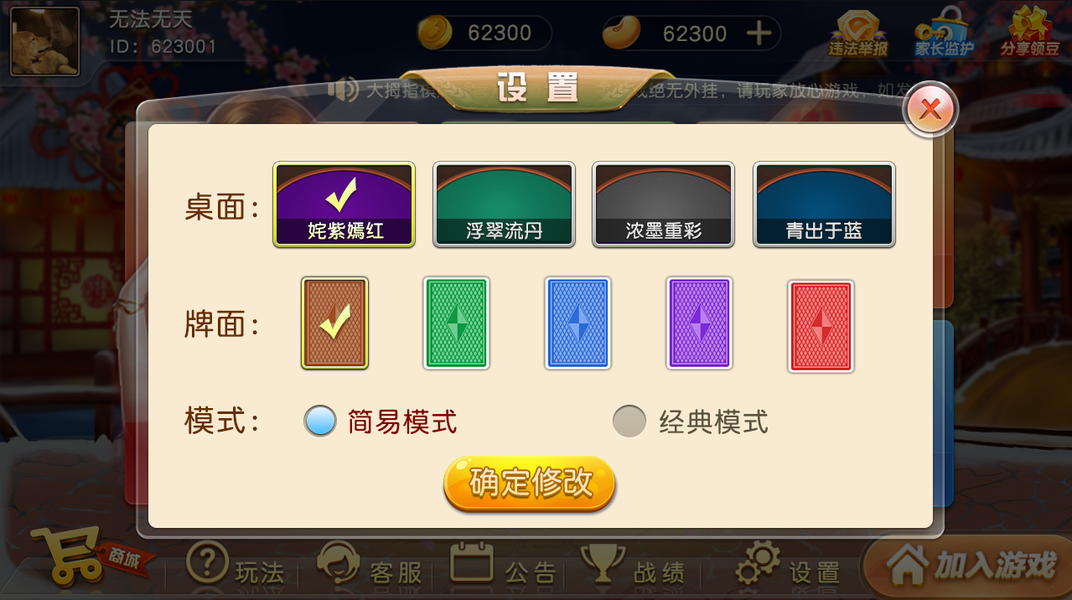Open 家长监护 parental lock icon
Image resolution: width=1072 pixels, height=600 pixels.
coord(944,33)
